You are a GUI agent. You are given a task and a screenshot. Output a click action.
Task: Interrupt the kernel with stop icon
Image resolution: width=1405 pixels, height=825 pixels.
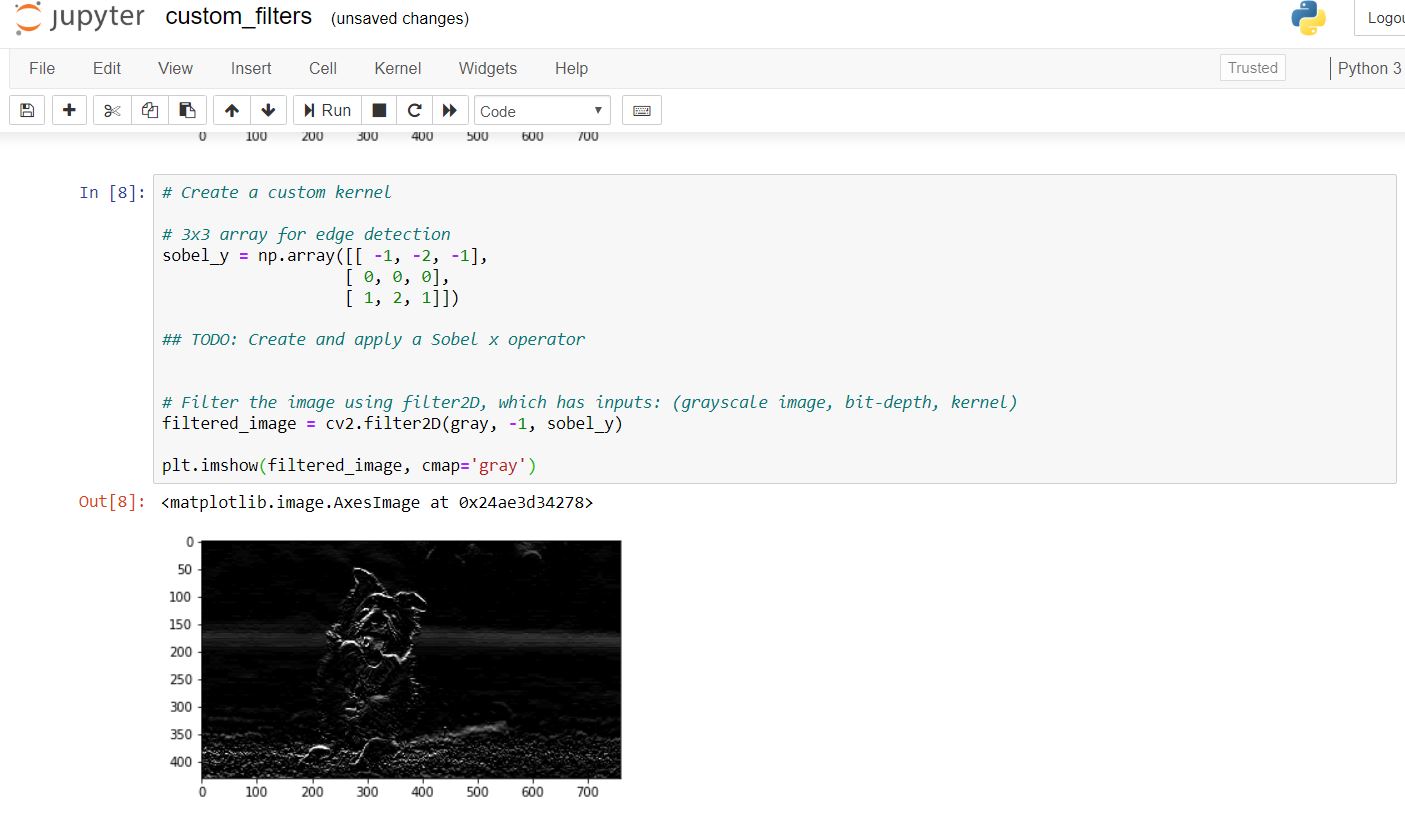(379, 110)
